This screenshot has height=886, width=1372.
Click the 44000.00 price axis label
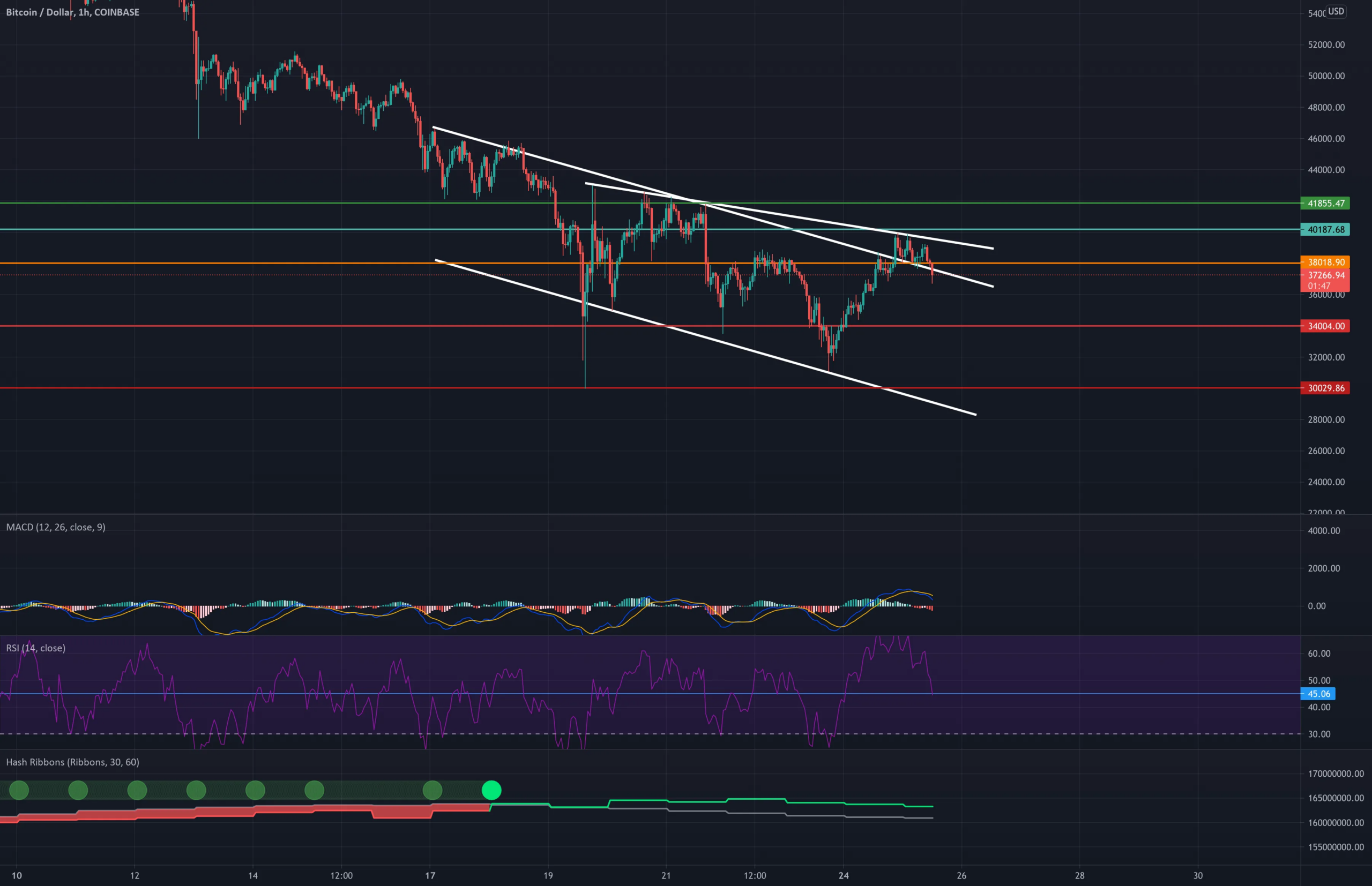[x=1326, y=170]
